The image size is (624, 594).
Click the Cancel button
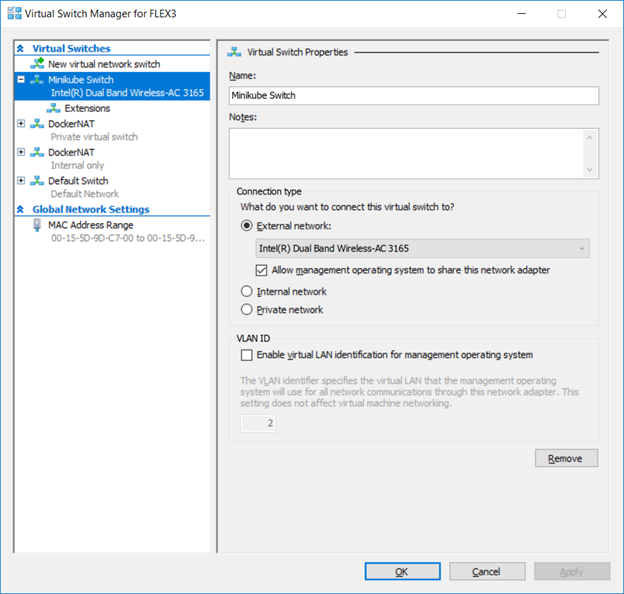click(487, 572)
